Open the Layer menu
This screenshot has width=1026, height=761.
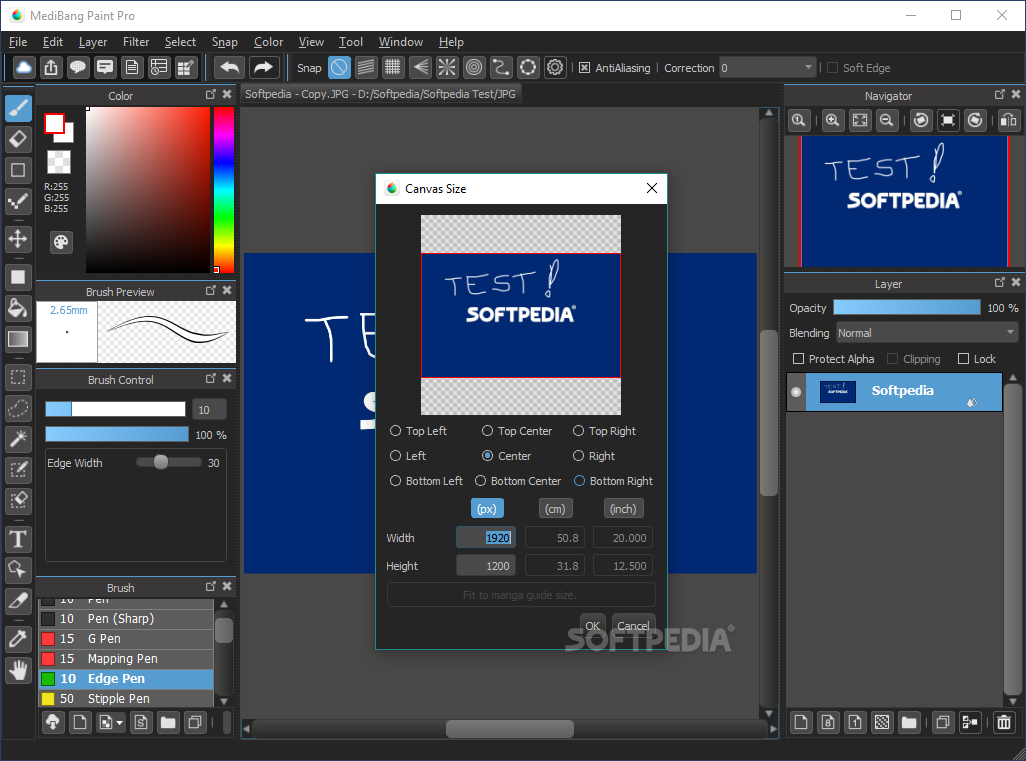tap(93, 42)
